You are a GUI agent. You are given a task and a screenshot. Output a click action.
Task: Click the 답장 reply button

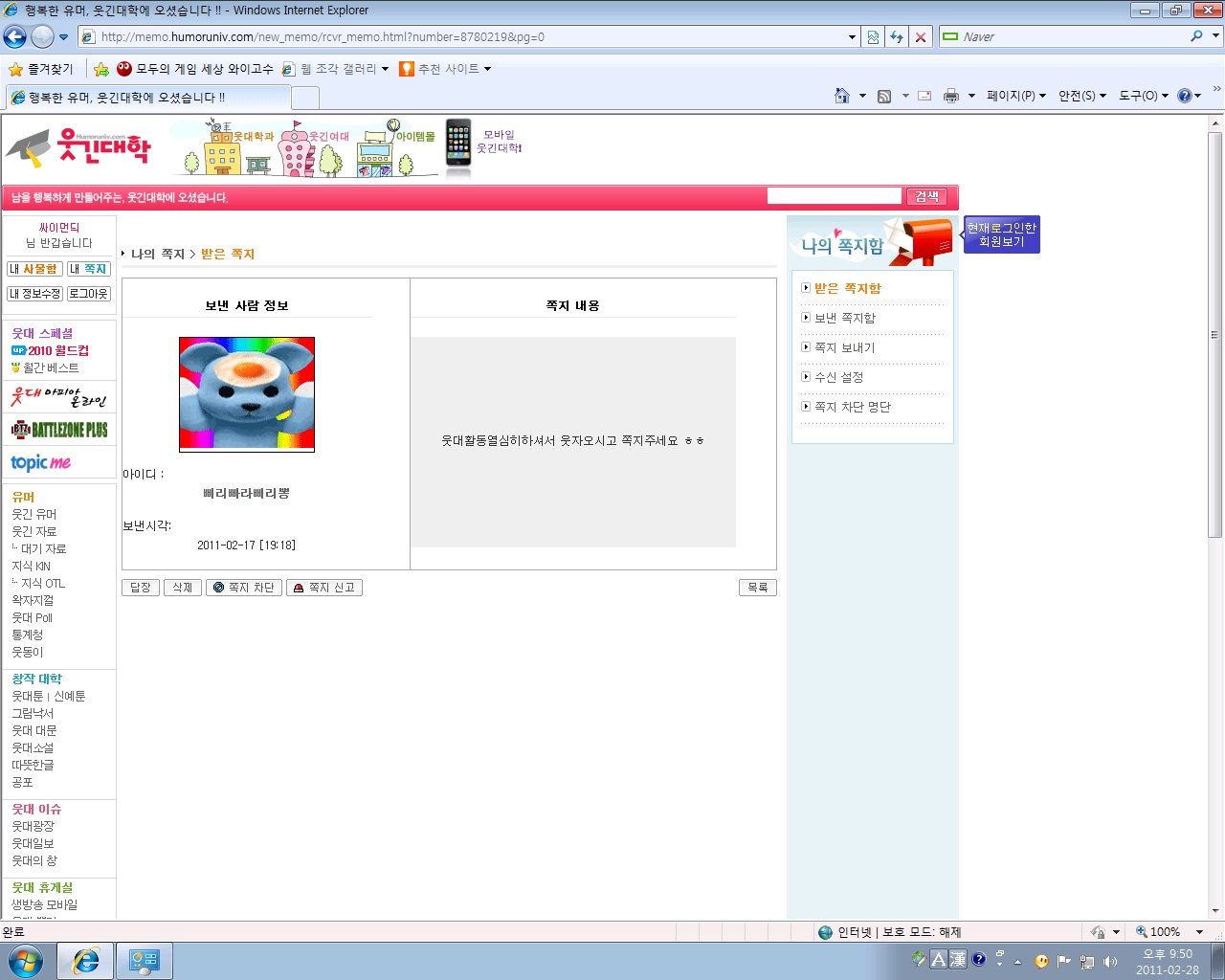141,588
